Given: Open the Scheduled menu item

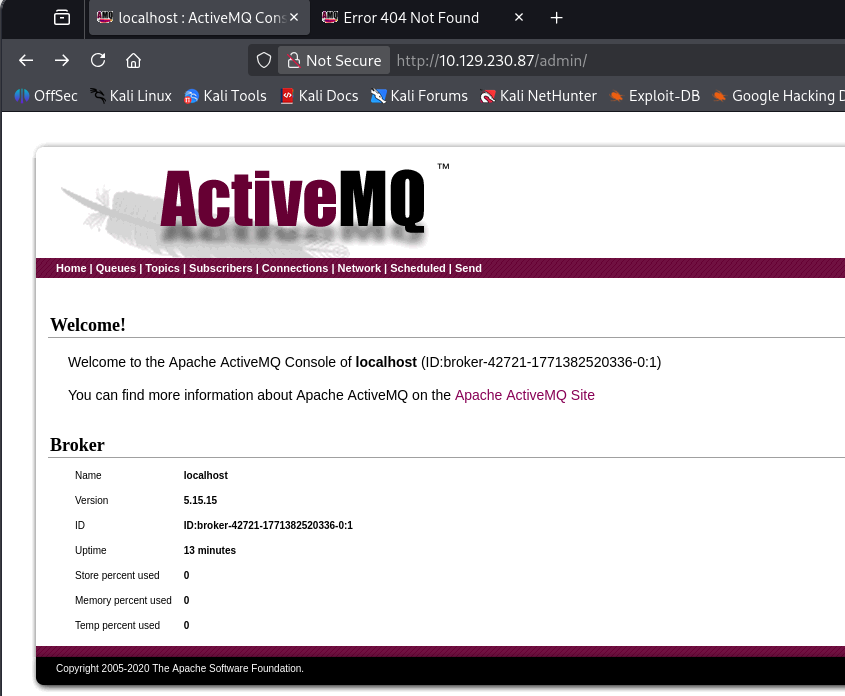Looking at the screenshot, I should (418, 268).
